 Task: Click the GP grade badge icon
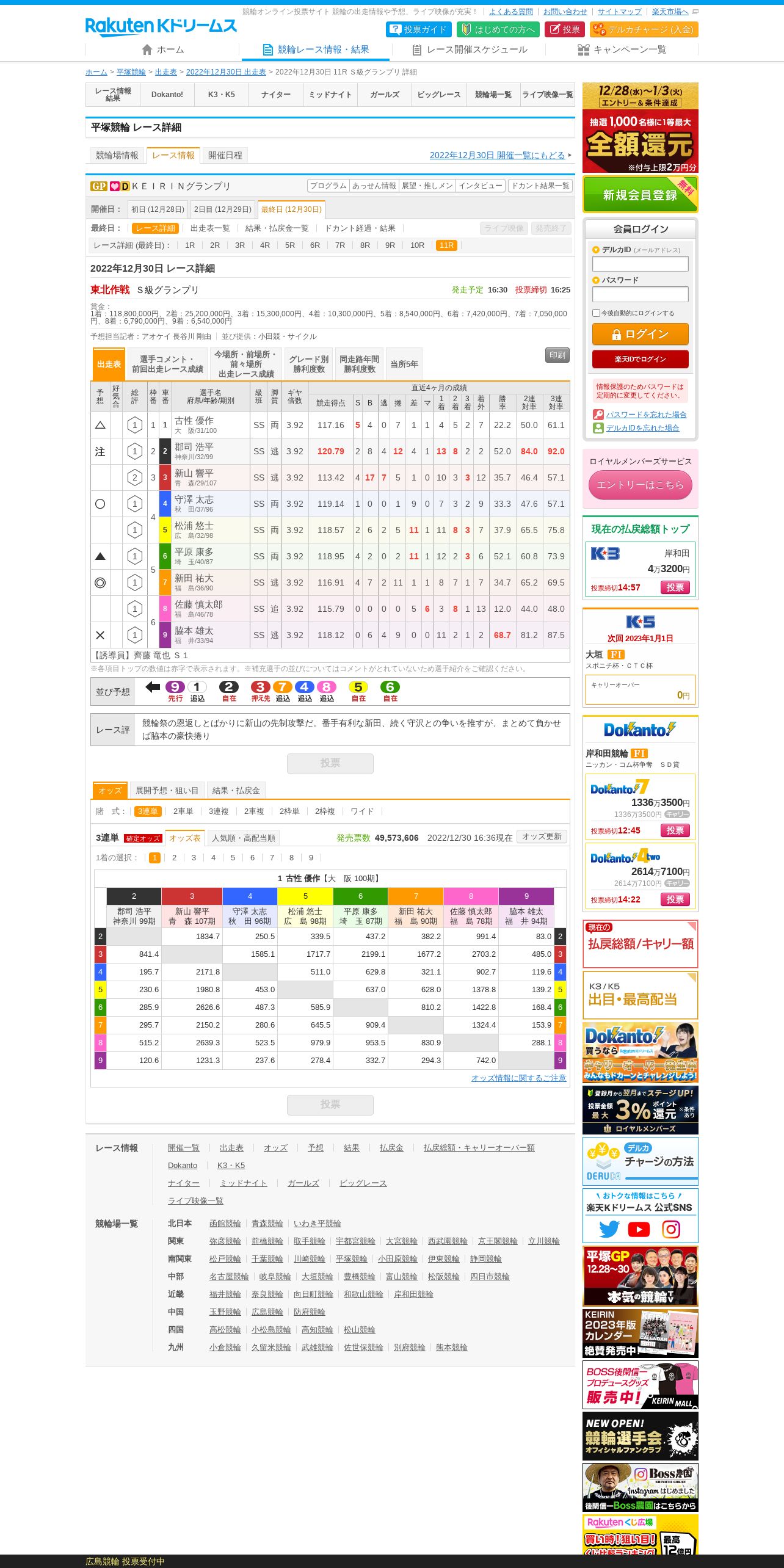99,186
